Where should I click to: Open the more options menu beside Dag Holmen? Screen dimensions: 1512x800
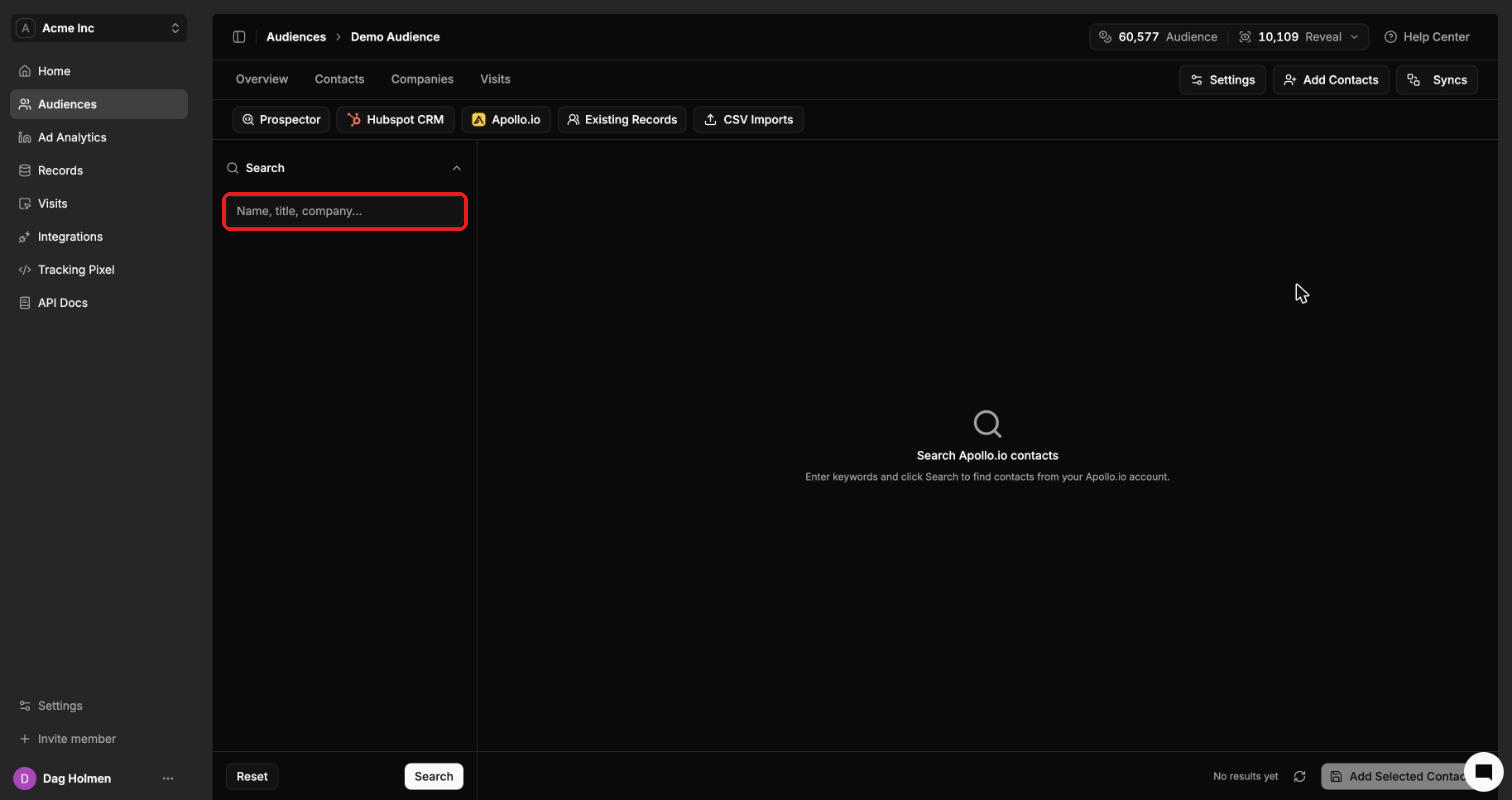coord(168,778)
